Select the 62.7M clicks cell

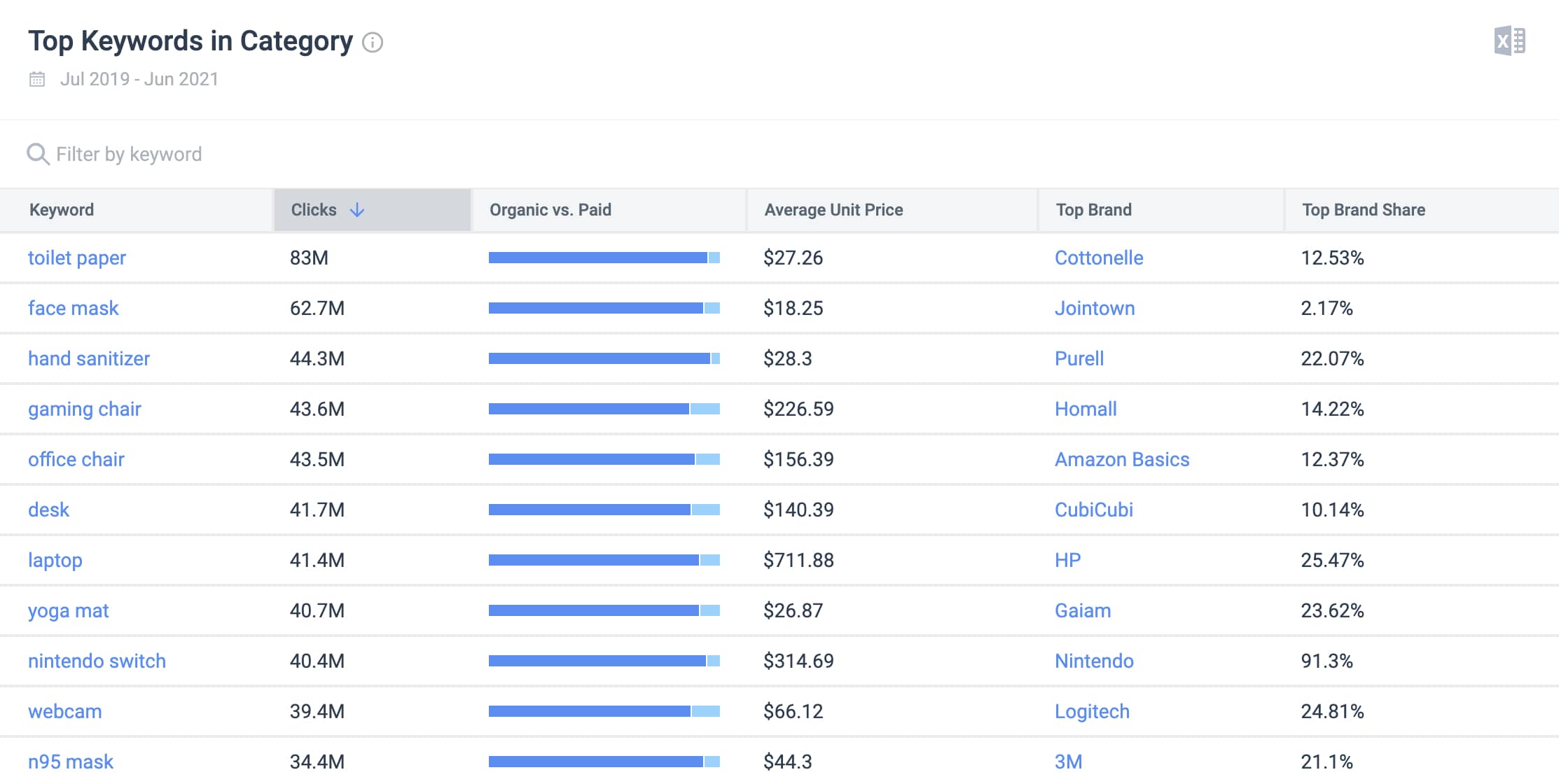pyautogui.click(x=317, y=308)
